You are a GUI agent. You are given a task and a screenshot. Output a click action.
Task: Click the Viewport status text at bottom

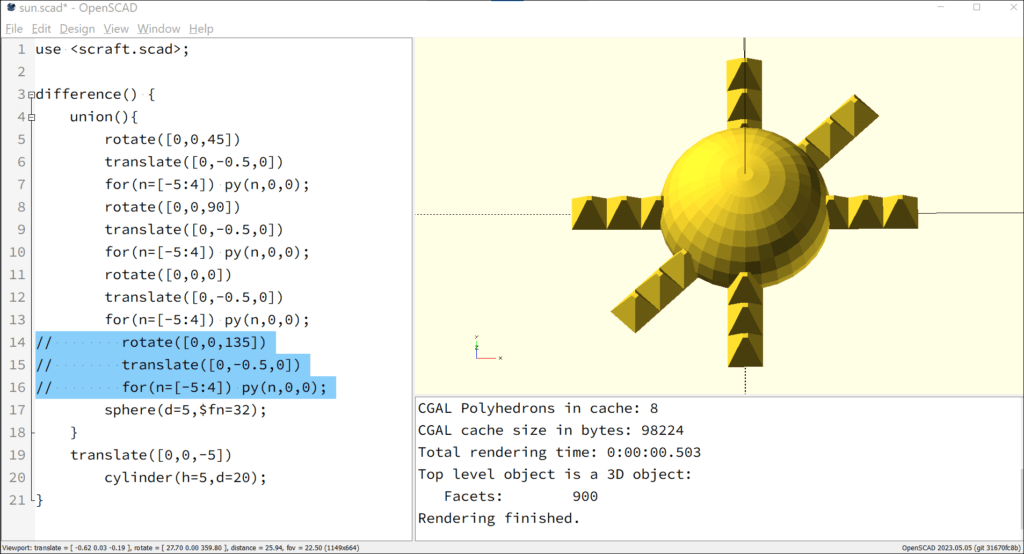coord(181,547)
